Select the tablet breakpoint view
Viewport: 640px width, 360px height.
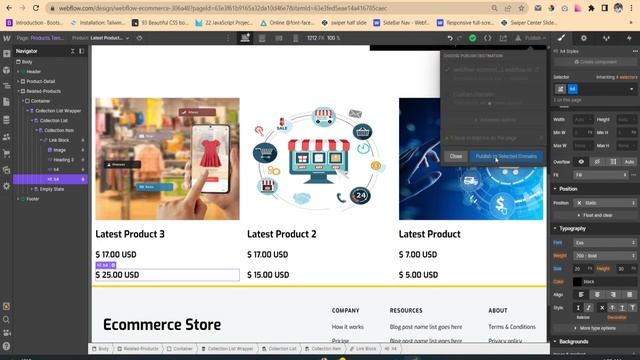[262, 38]
